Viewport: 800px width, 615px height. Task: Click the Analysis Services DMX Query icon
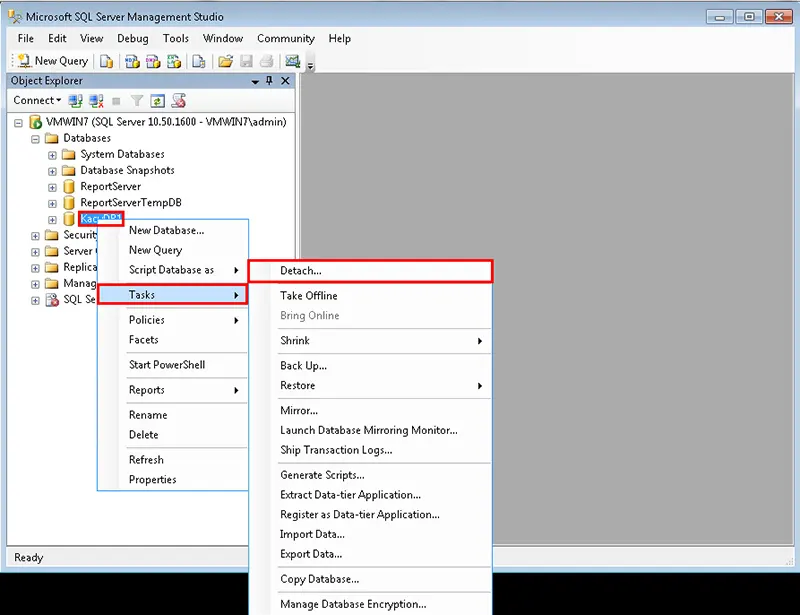(x=153, y=61)
